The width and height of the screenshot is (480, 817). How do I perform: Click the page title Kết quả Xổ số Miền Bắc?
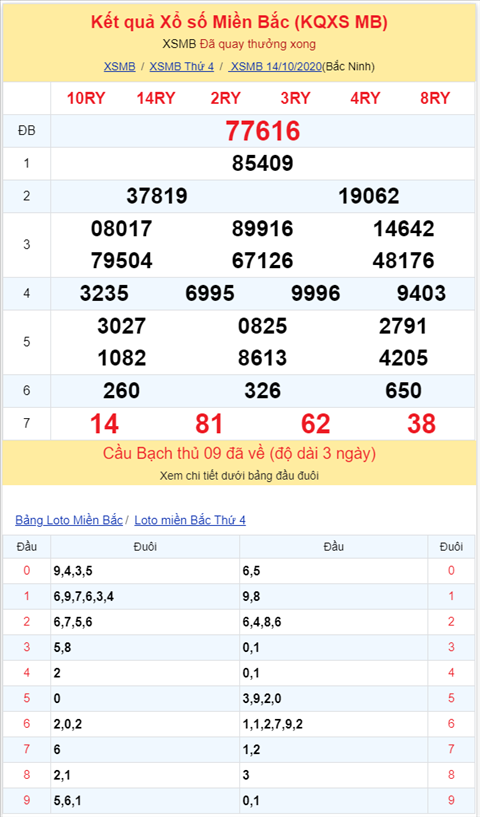point(239,22)
